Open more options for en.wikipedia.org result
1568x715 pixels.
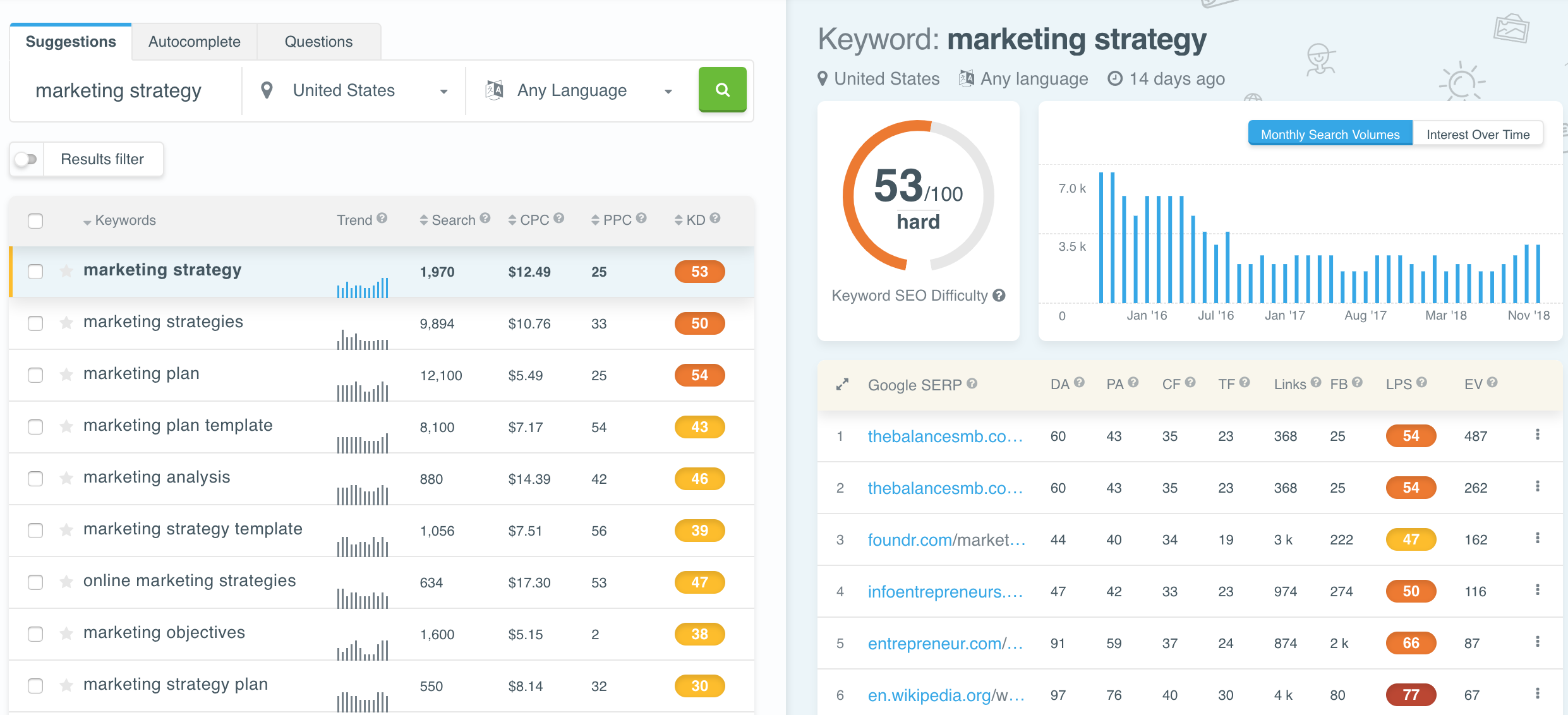(1538, 694)
